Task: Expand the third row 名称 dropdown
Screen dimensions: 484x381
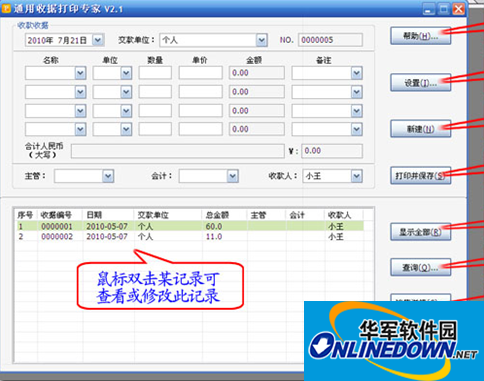Action: point(80,111)
